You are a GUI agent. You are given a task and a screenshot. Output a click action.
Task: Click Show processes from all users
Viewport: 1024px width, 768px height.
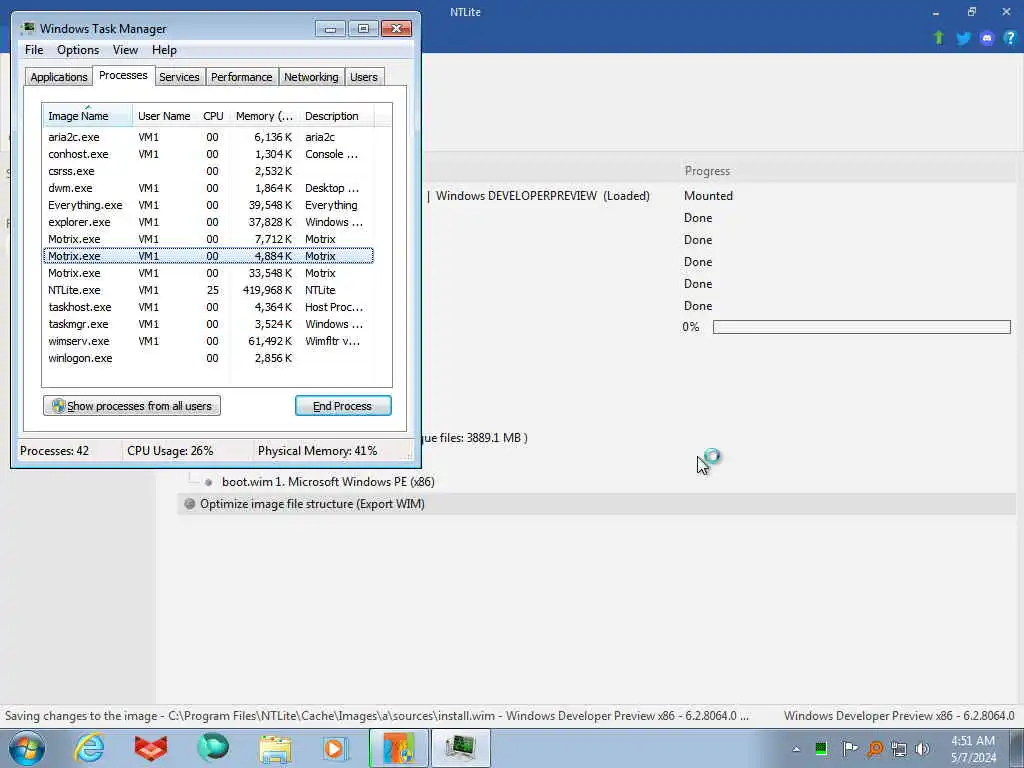(132, 406)
